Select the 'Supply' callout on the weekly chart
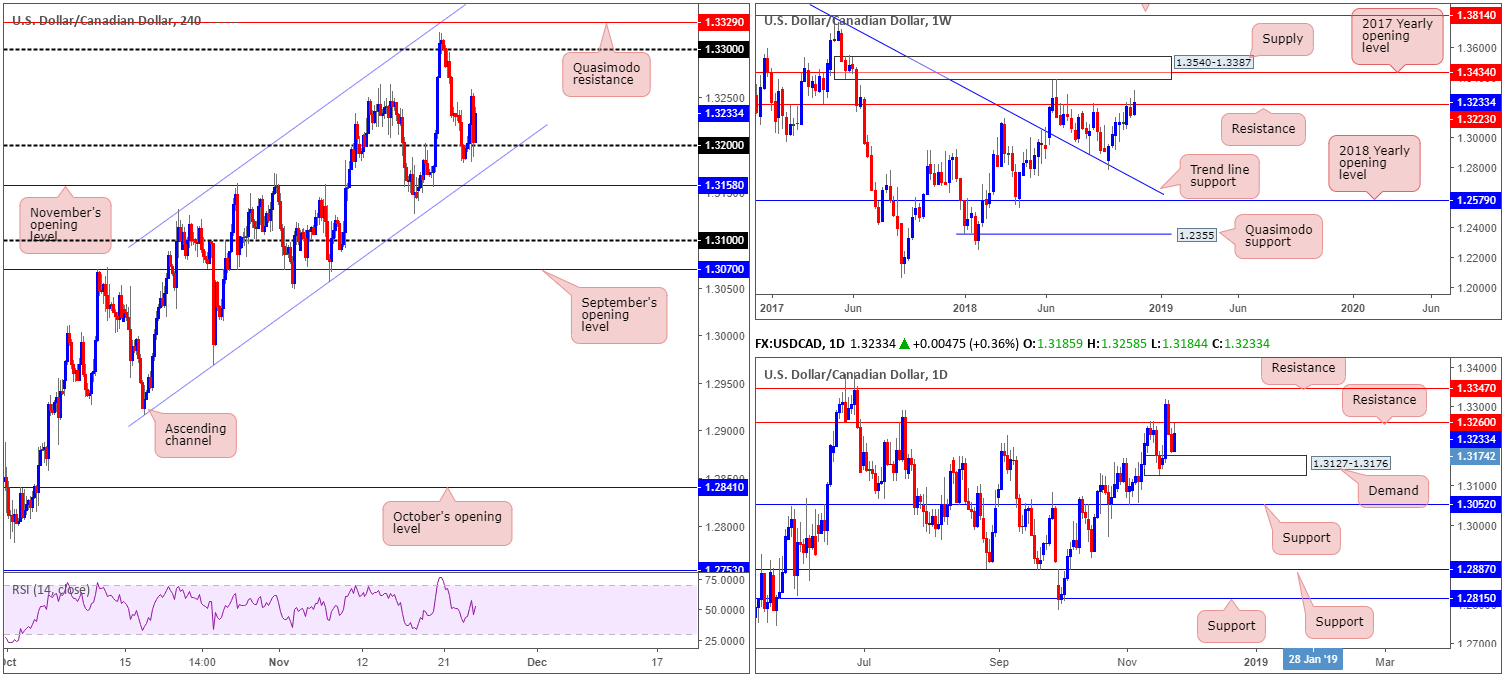 pyautogui.click(x=1283, y=39)
